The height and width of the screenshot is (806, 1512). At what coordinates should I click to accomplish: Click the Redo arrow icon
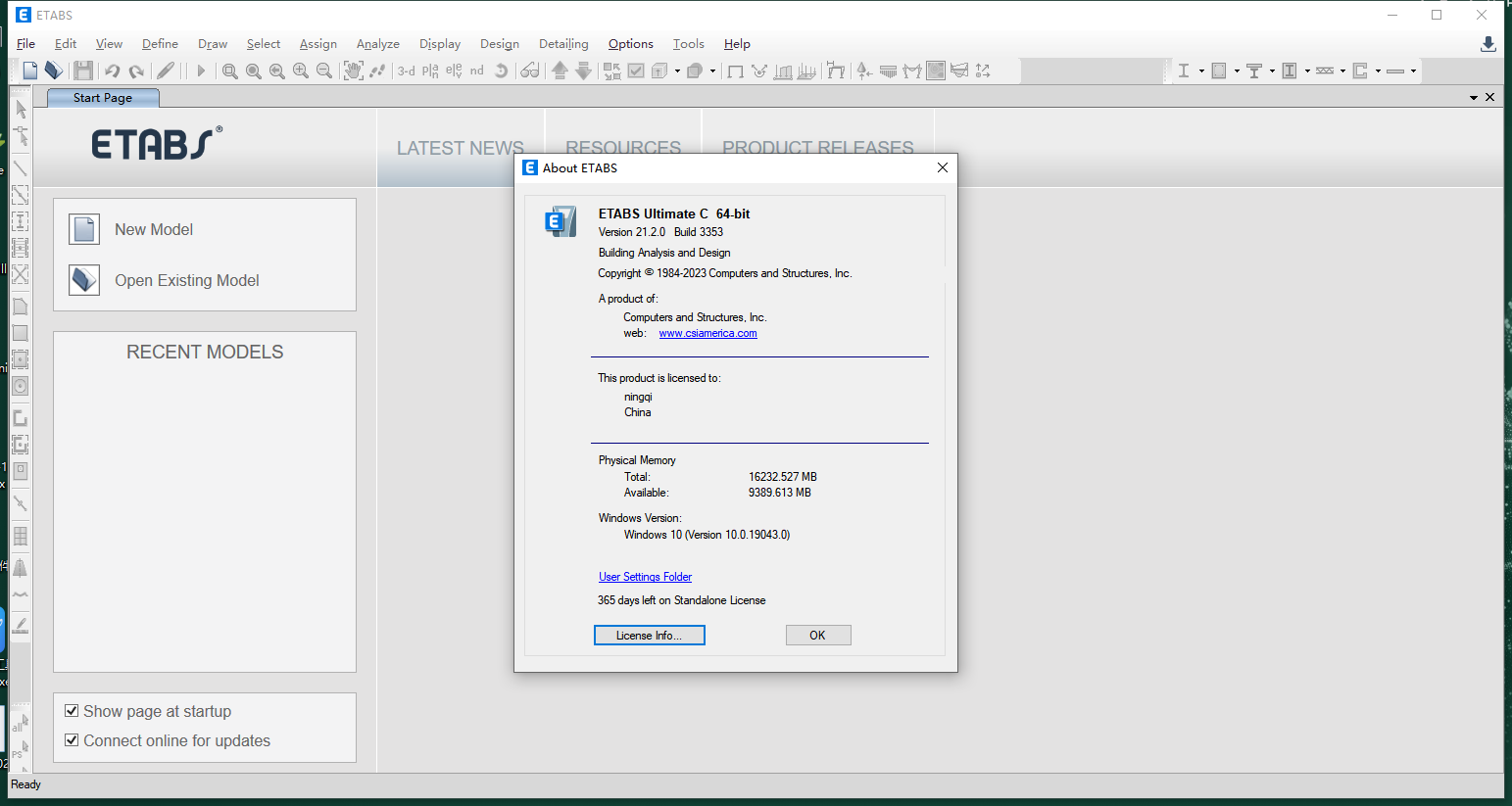tap(136, 71)
